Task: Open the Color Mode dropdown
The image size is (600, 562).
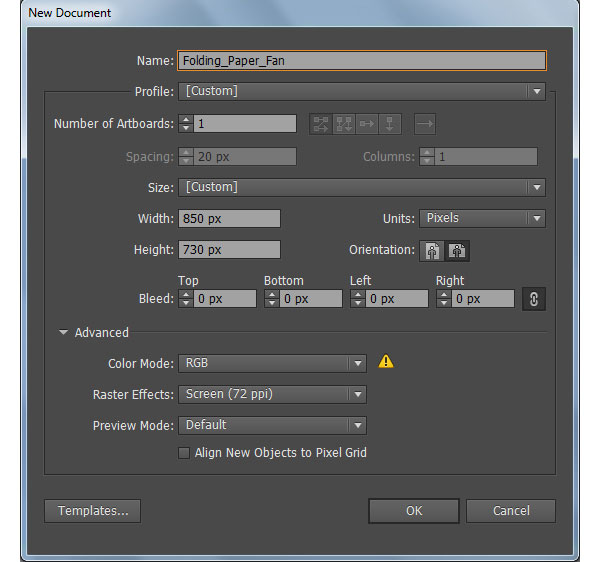Action: pos(272,363)
